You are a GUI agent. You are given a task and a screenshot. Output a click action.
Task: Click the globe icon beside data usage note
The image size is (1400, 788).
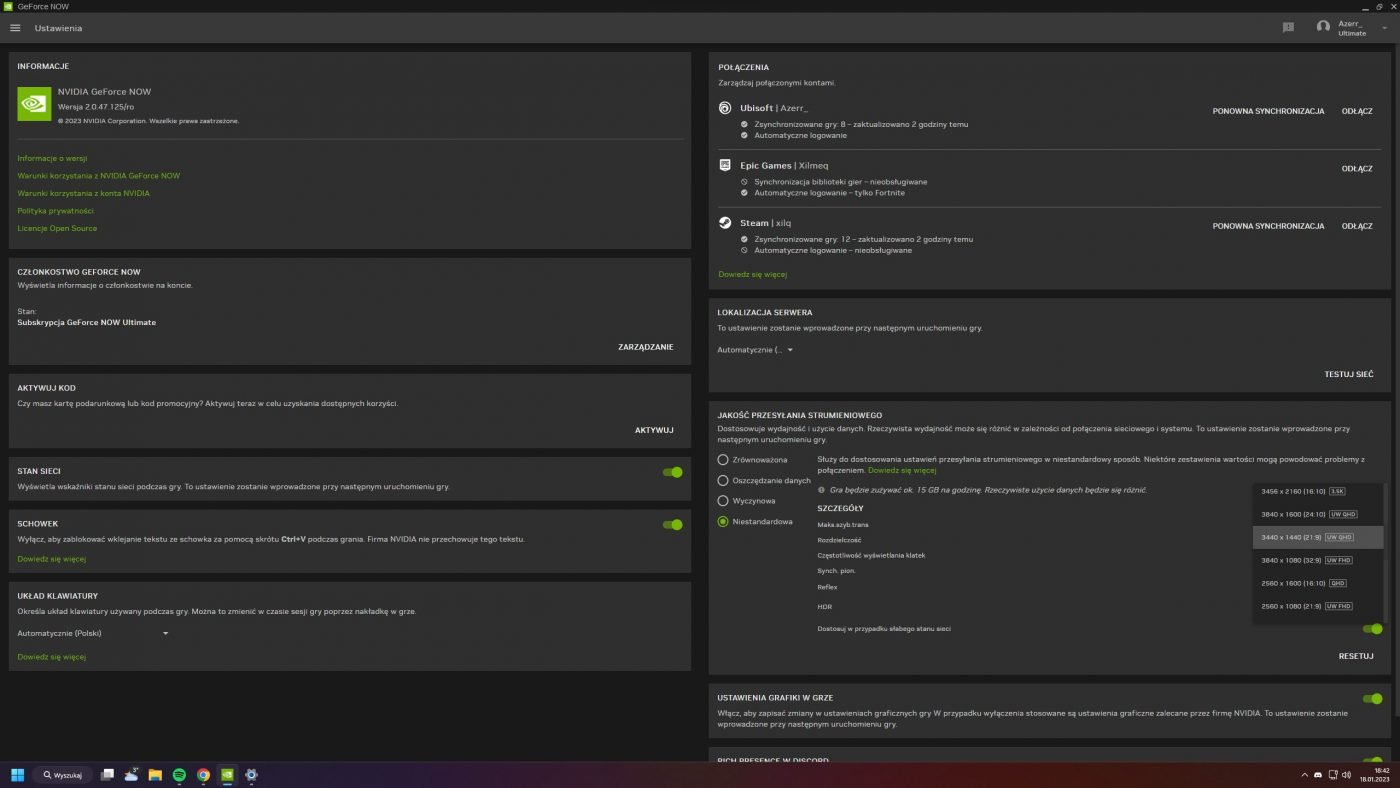821,490
